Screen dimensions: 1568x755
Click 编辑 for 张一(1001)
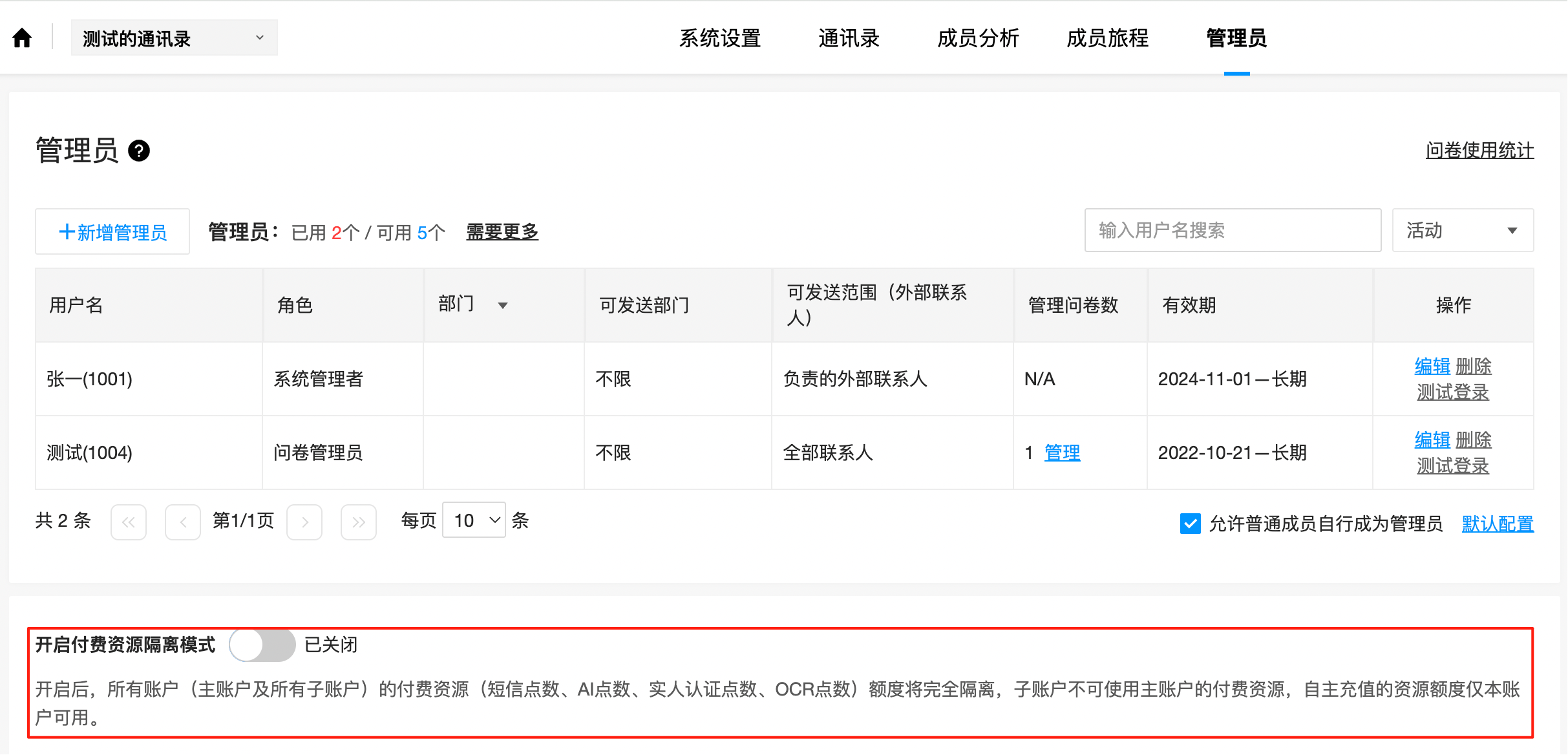pyautogui.click(x=1432, y=366)
